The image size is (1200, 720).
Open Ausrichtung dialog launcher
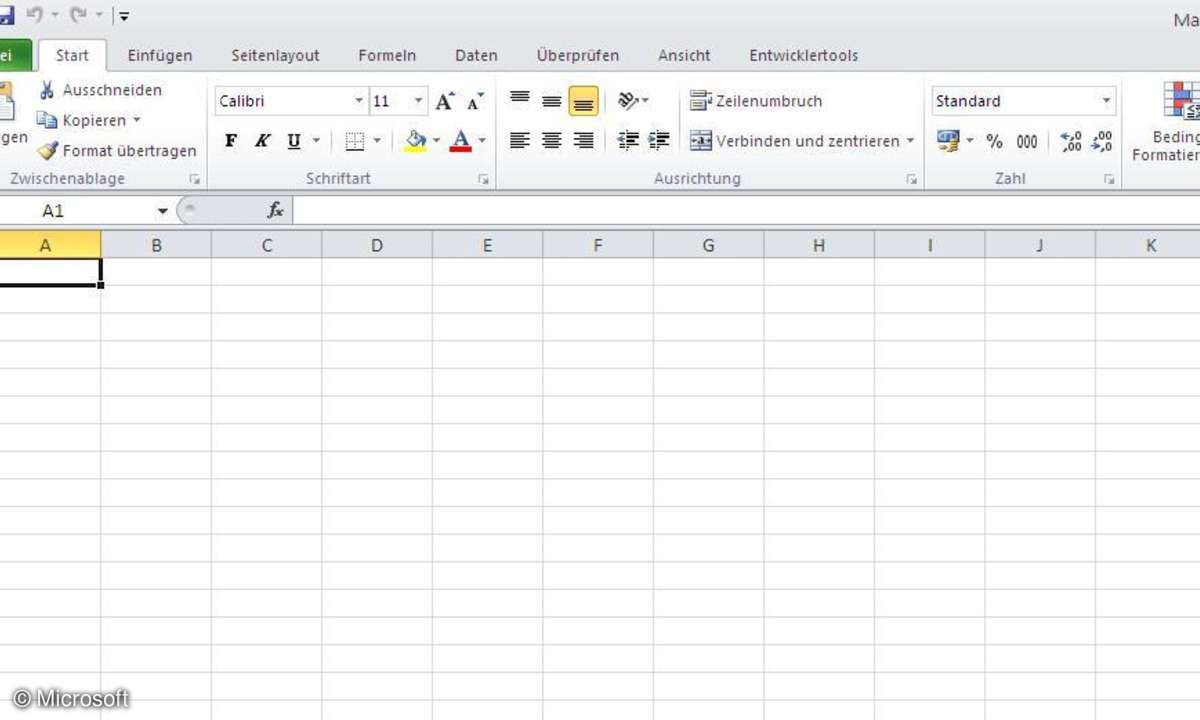(x=911, y=180)
